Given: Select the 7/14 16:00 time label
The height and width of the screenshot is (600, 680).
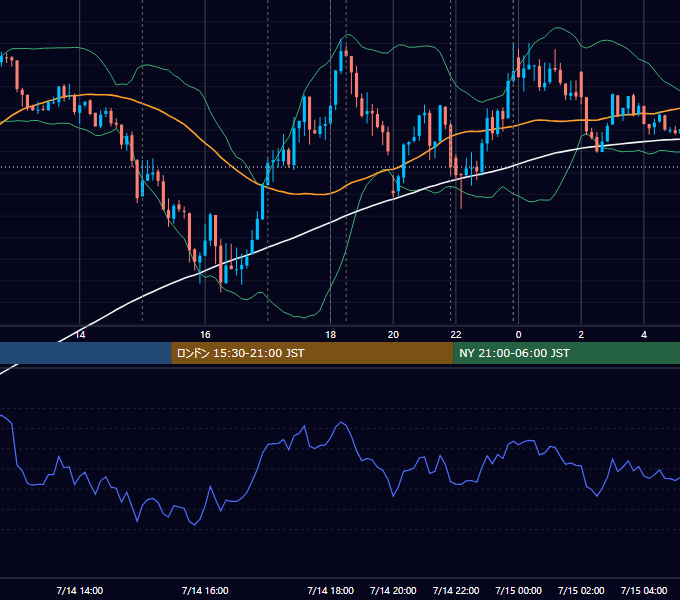Looking at the screenshot, I should (x=205, y=590).
